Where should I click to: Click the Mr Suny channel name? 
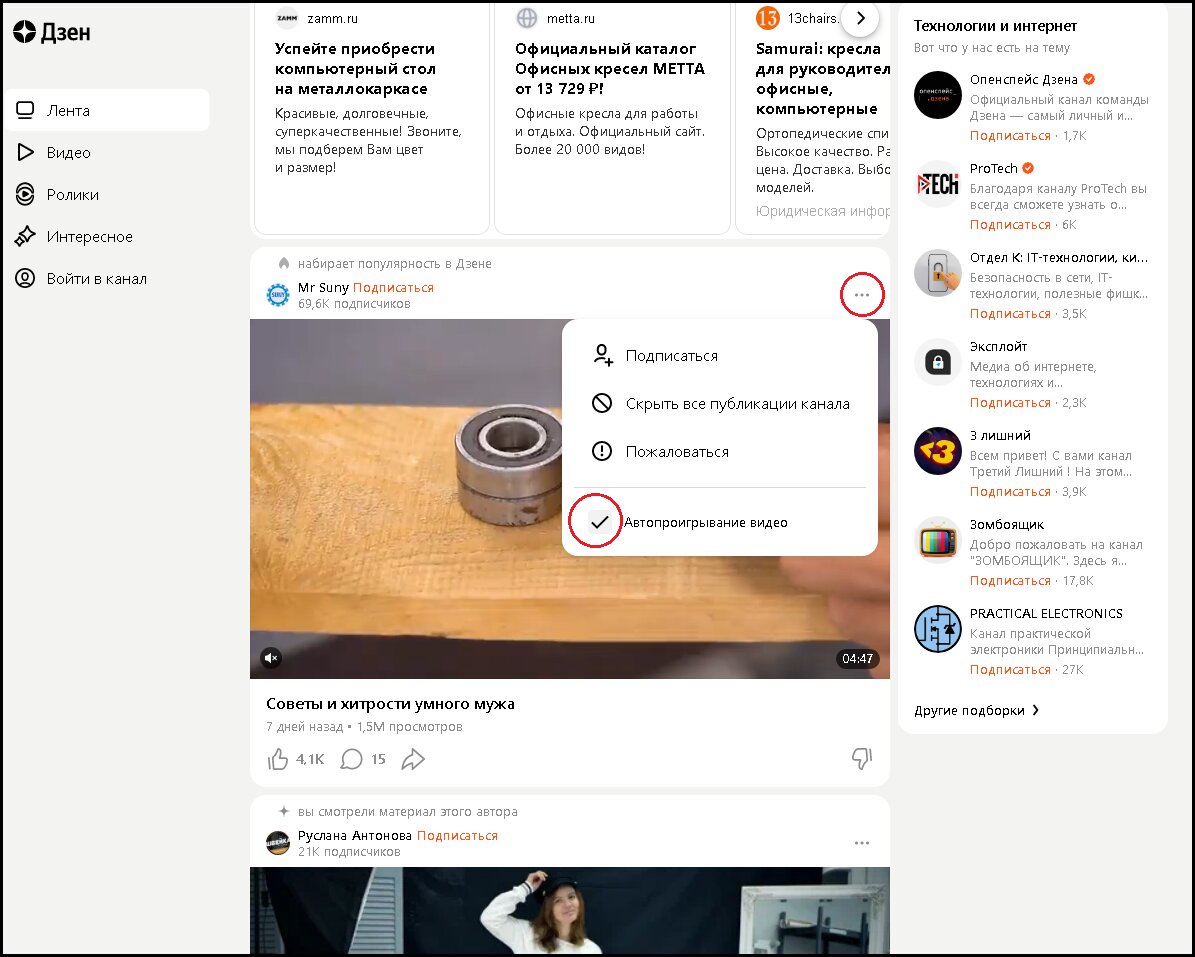tap(323, 287)
